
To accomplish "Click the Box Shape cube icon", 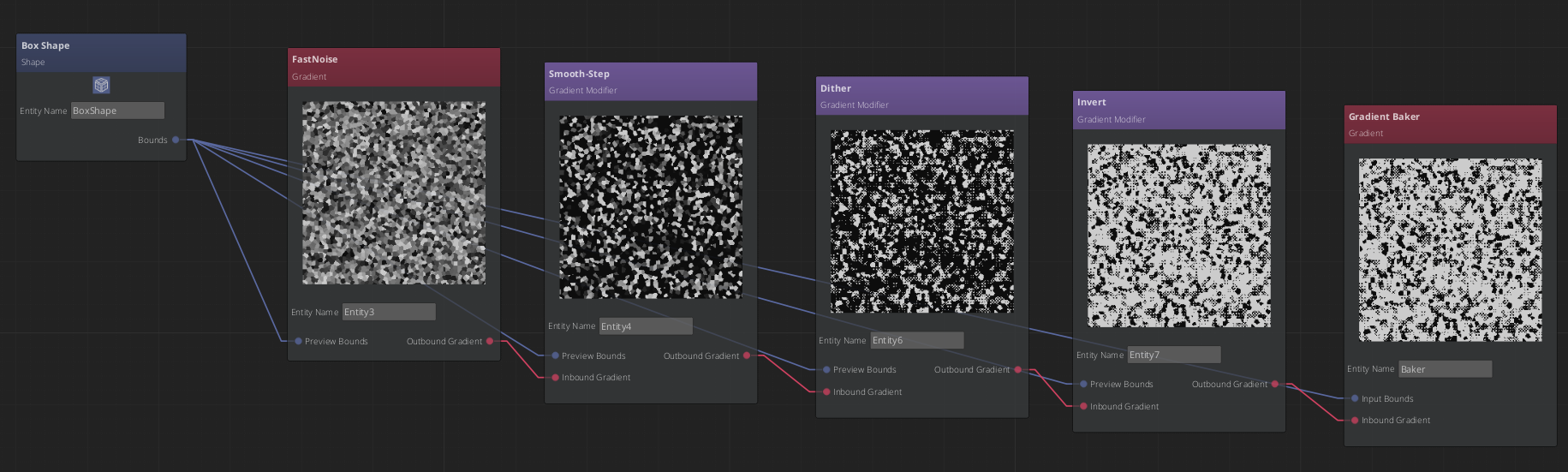I will coord(101,85).
